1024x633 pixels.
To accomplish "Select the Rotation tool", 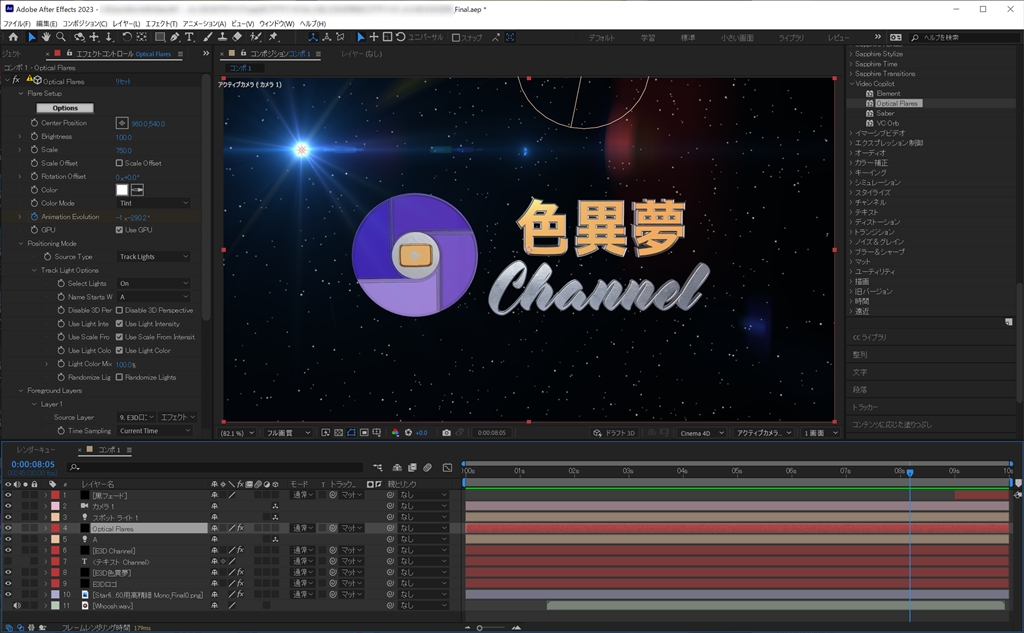I will click(127, 37).
